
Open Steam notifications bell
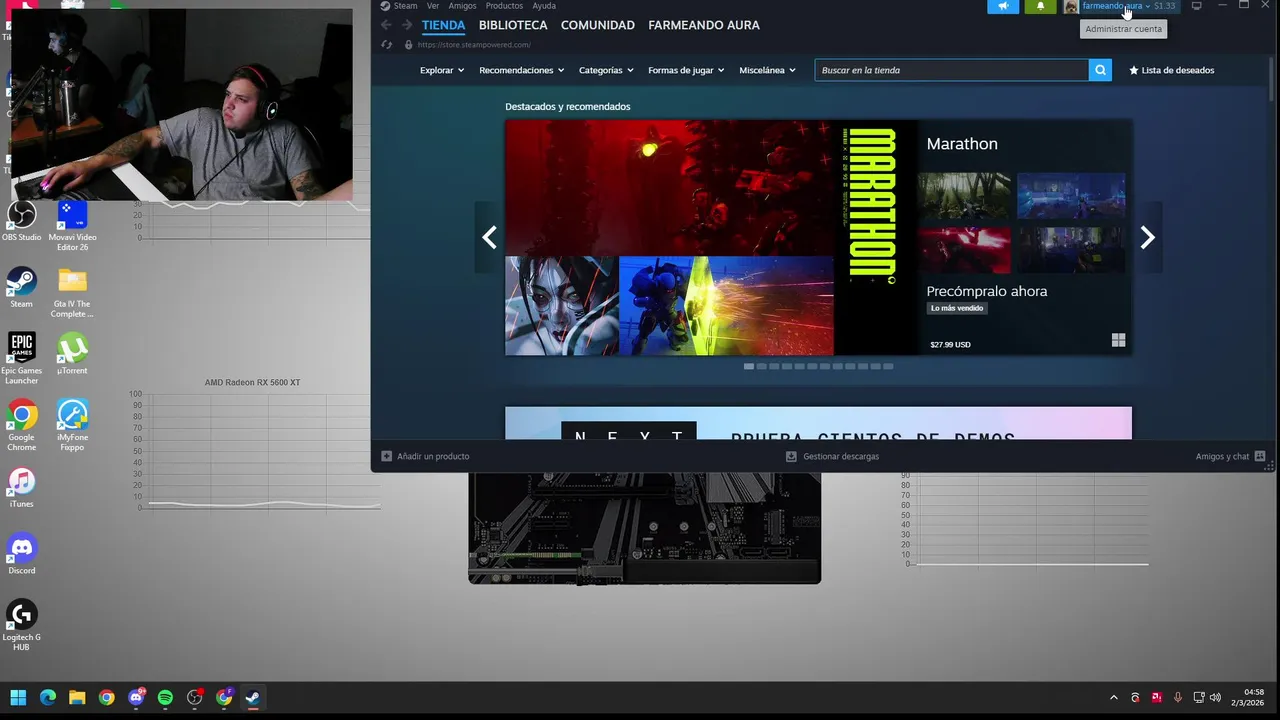tap(1040, 6)
